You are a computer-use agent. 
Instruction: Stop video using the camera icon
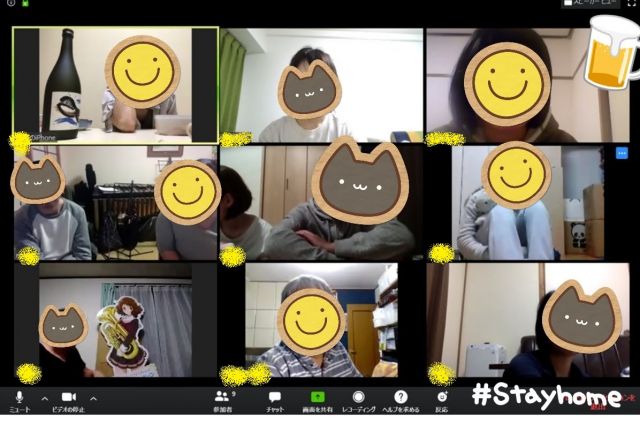pos(68,398)
